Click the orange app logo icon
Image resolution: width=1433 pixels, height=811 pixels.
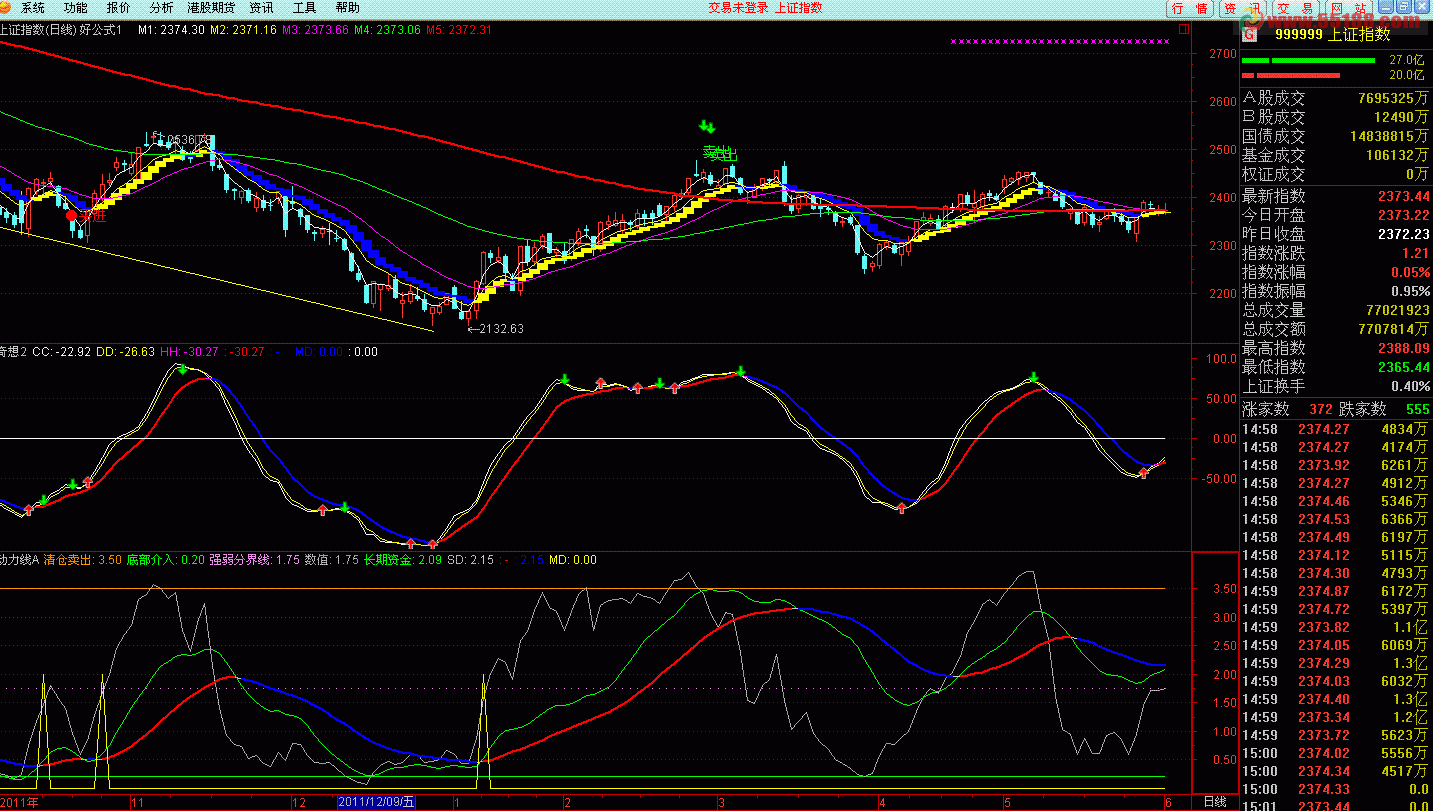click(7, 7)
